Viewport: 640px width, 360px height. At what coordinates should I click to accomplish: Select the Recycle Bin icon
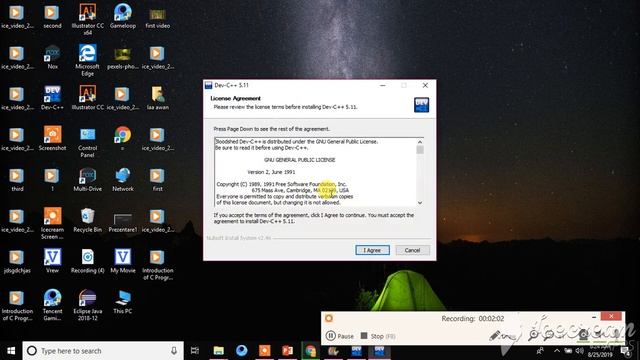pyautogui.click(x=87, y=220)
